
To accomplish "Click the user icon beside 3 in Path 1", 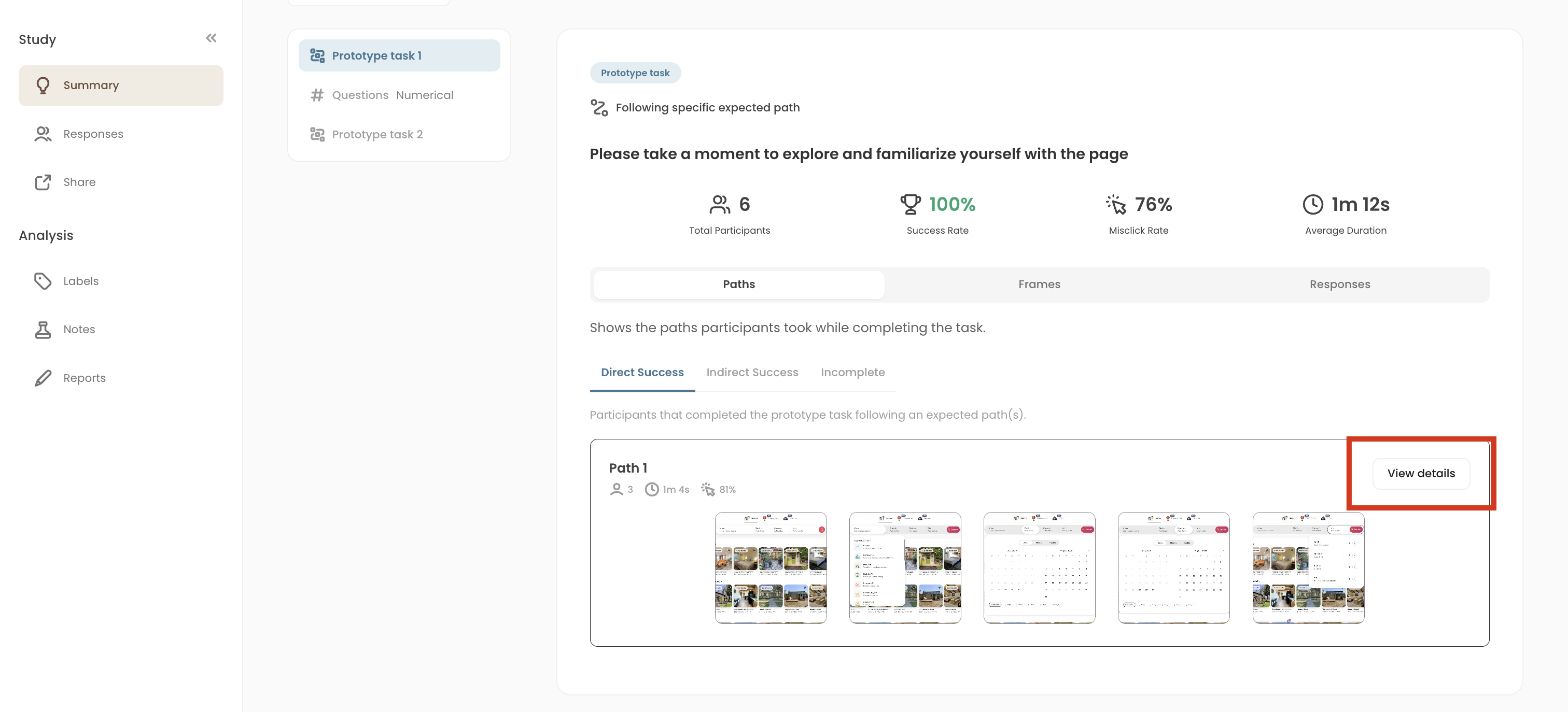I will point(616,489).
